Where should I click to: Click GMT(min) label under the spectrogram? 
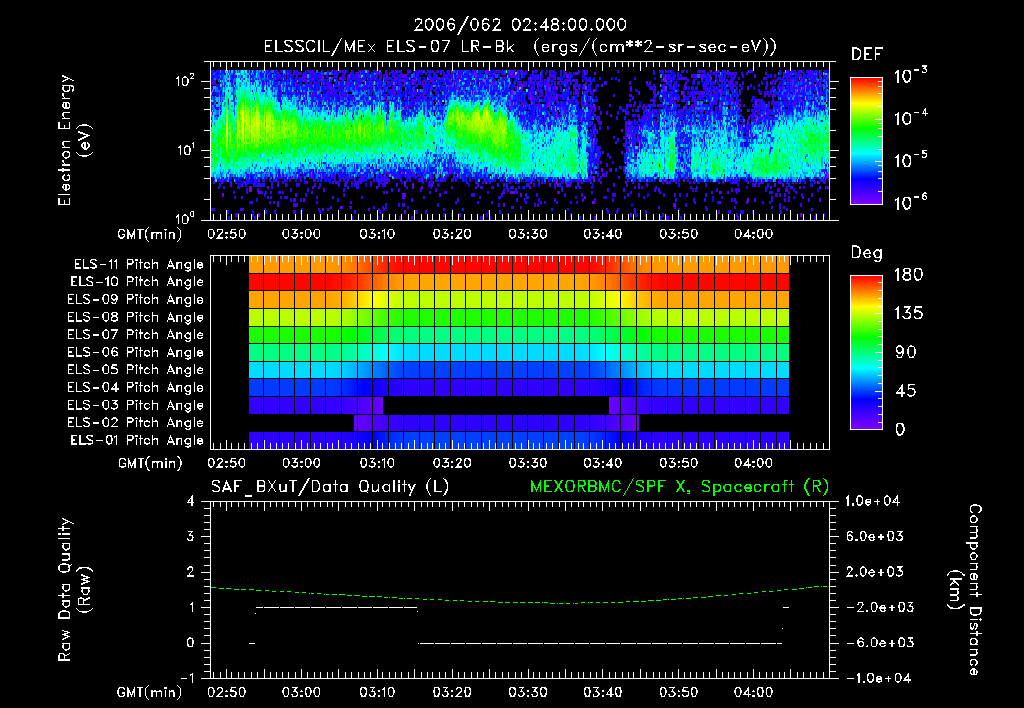[x=150, y=234]
